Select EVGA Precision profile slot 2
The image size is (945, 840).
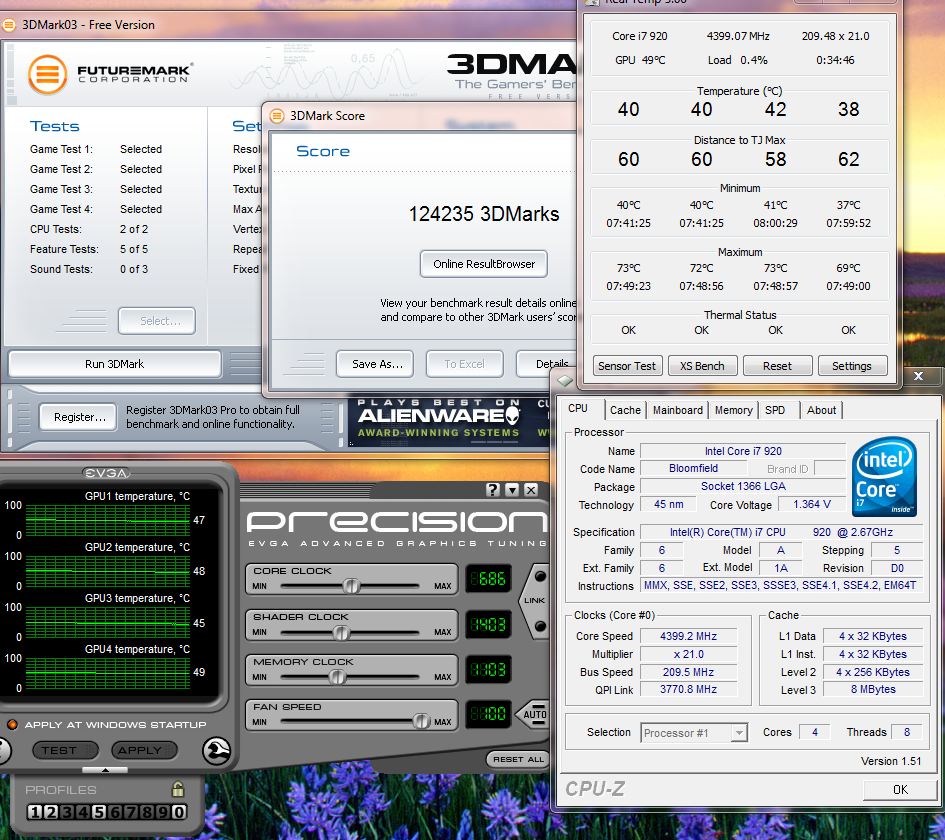coord(51,812)
